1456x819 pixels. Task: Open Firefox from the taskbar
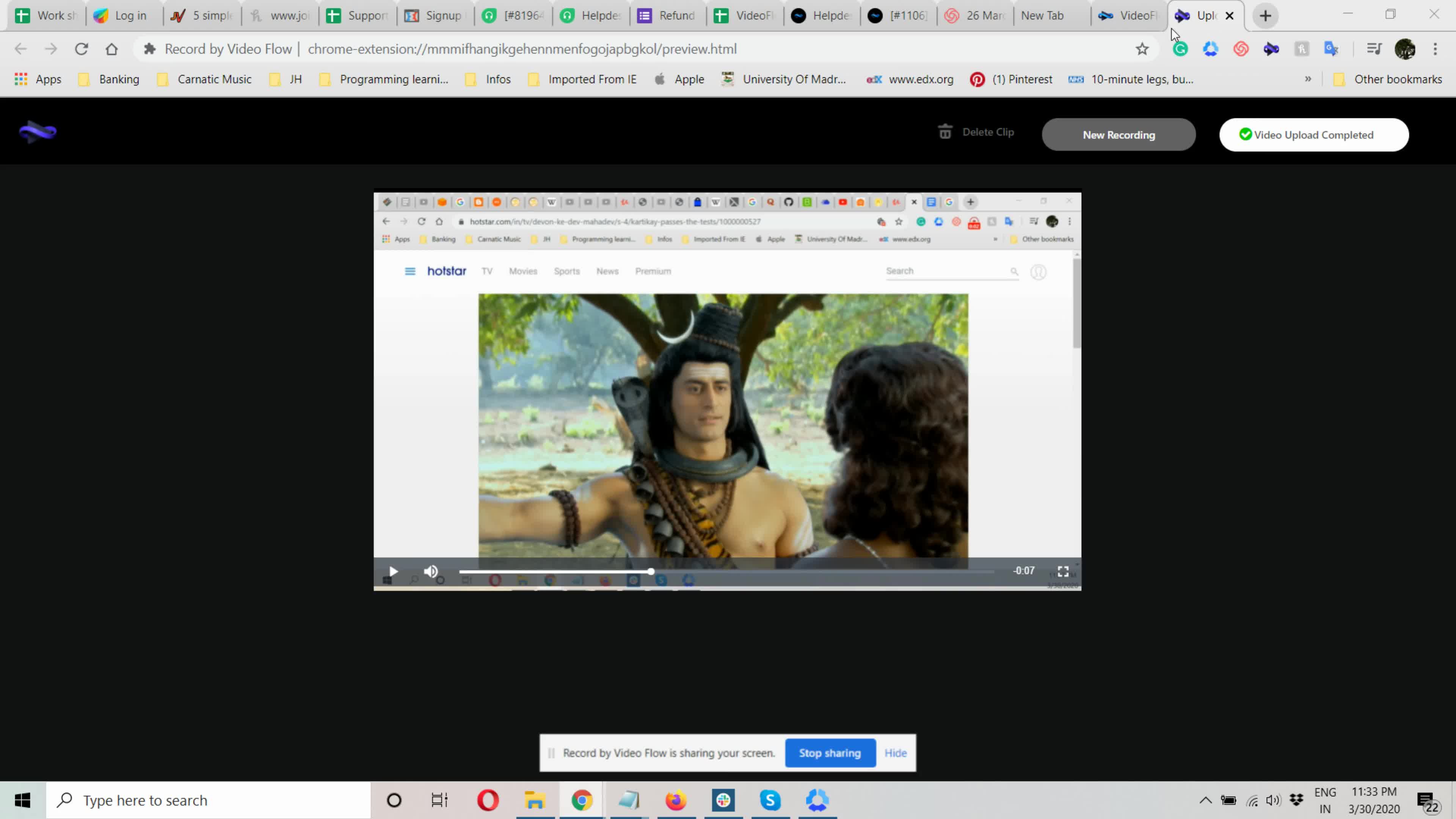coord(676,800)
